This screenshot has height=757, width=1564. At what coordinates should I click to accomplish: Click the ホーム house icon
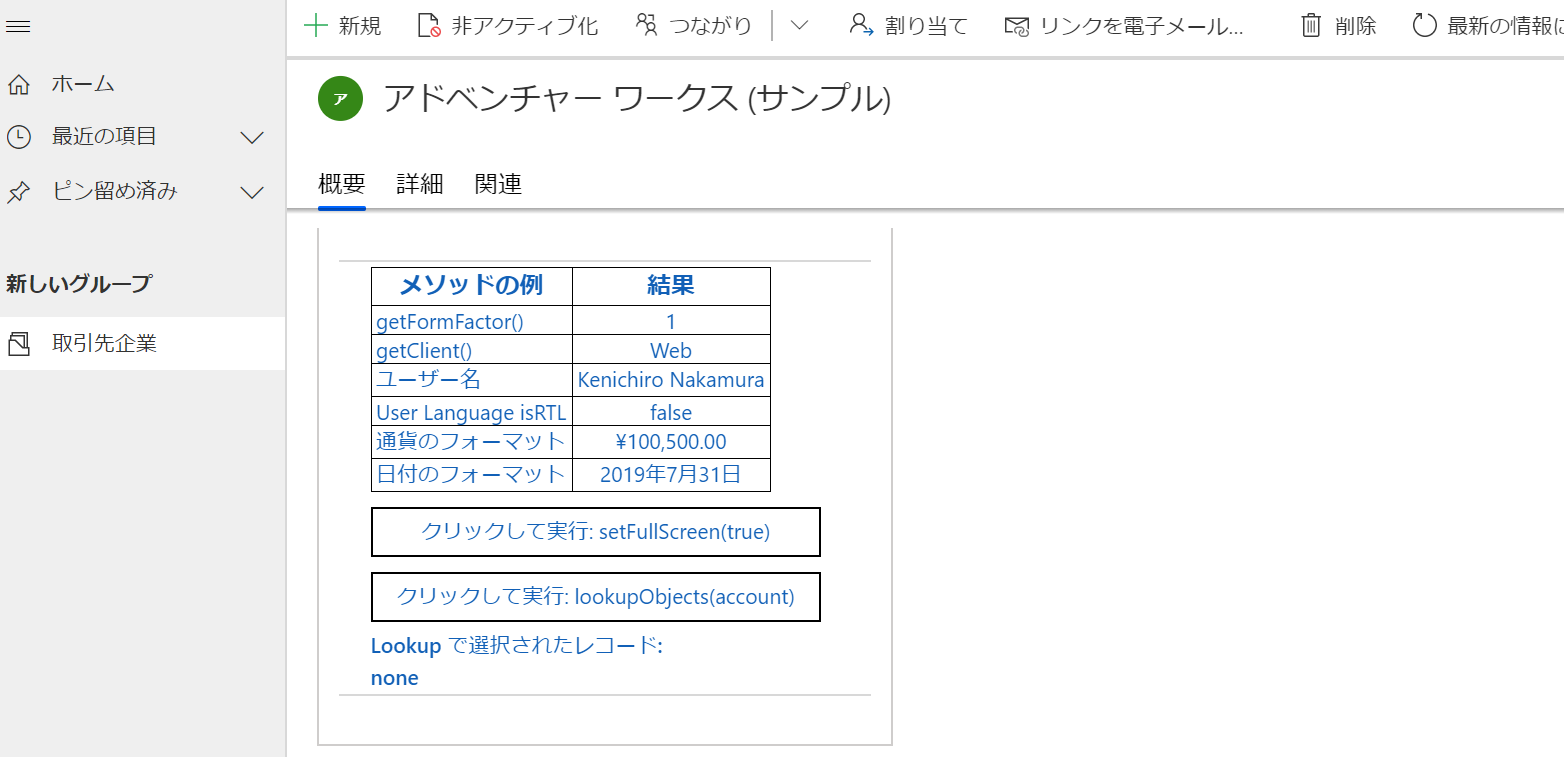[x=18, y=84]
